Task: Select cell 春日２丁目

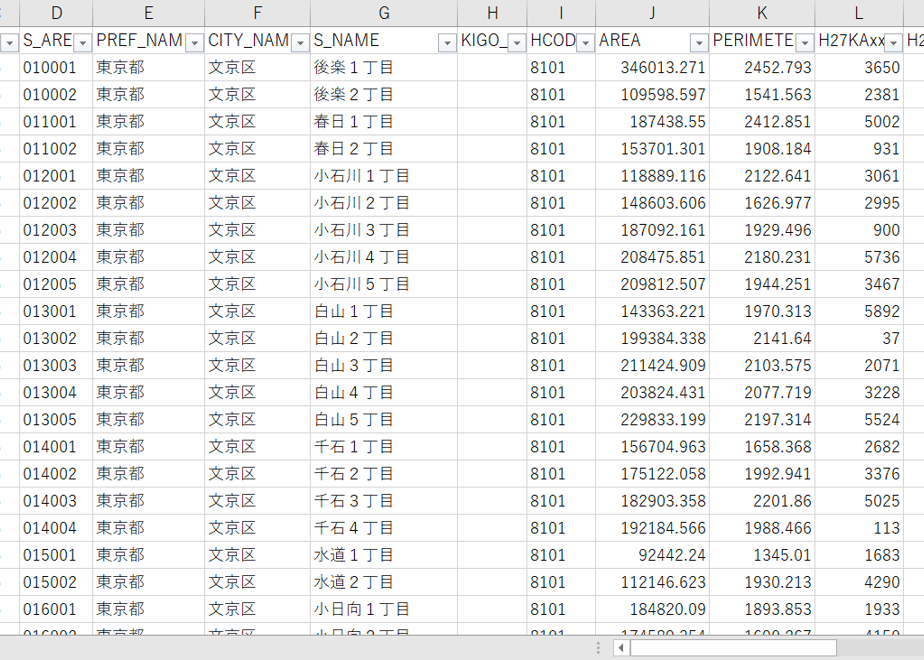Action: 384,148
